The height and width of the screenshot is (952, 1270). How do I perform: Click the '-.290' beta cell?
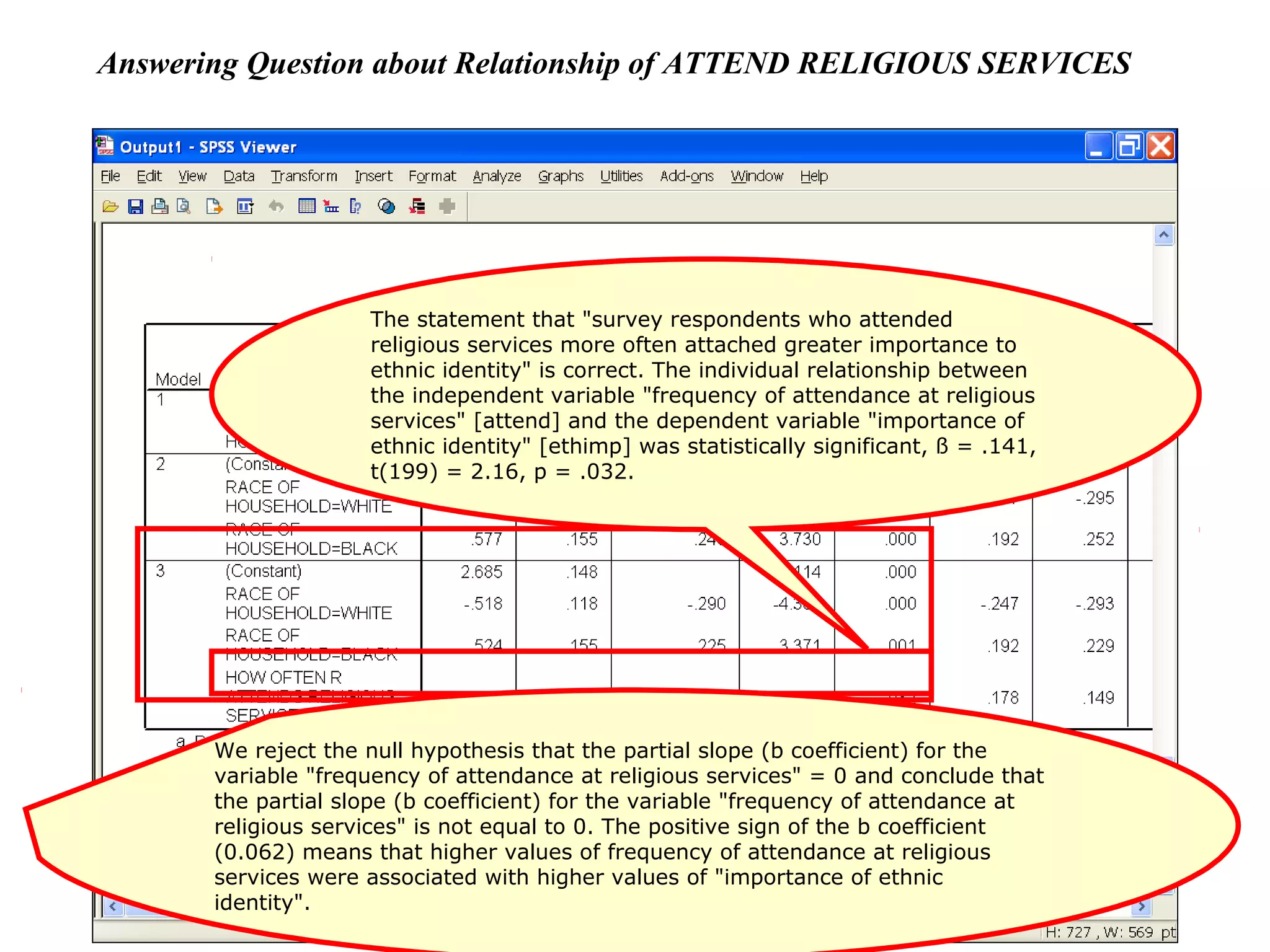point(706,603)
